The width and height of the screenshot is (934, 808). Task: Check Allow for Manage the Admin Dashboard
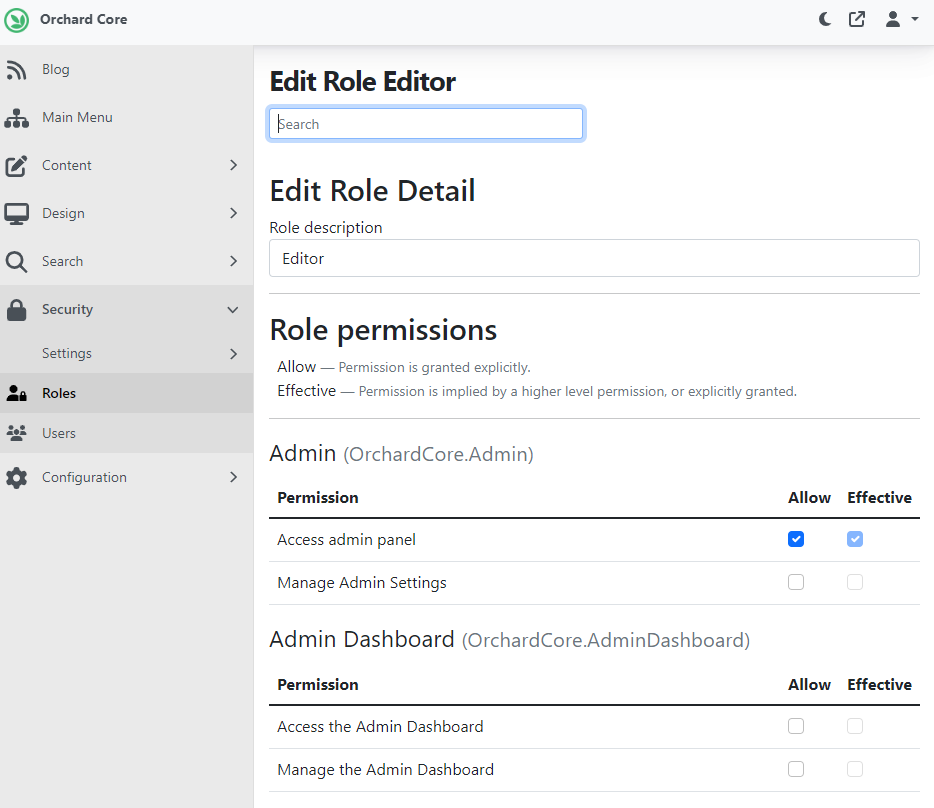pyautogui.click(x=796, y=769)
